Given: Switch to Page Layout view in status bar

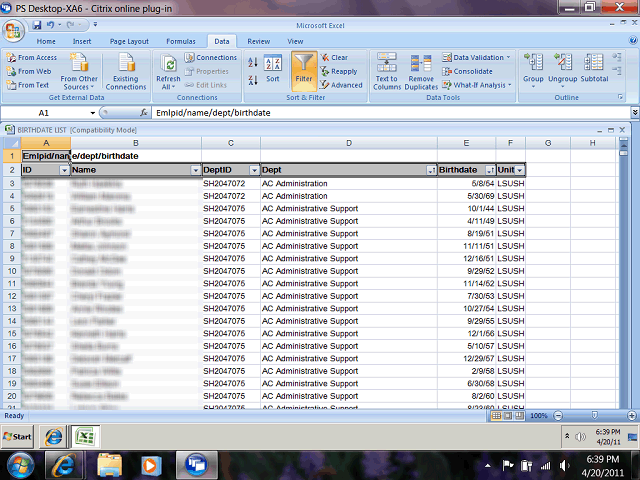Looking at the screenshot, I should (x=508, y=416).
